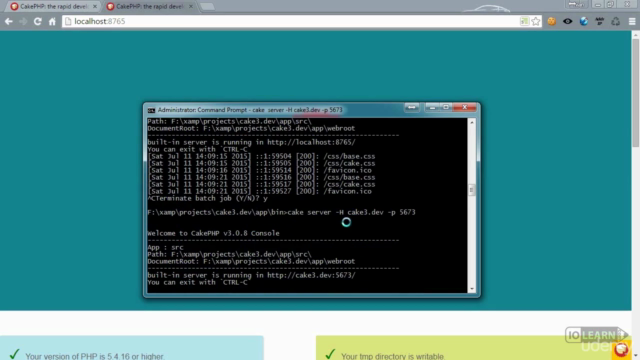Viewport: 640px width, 360px height.
Task: Switch to the second CakePHP tab
Action: click(x=149, y=7)
